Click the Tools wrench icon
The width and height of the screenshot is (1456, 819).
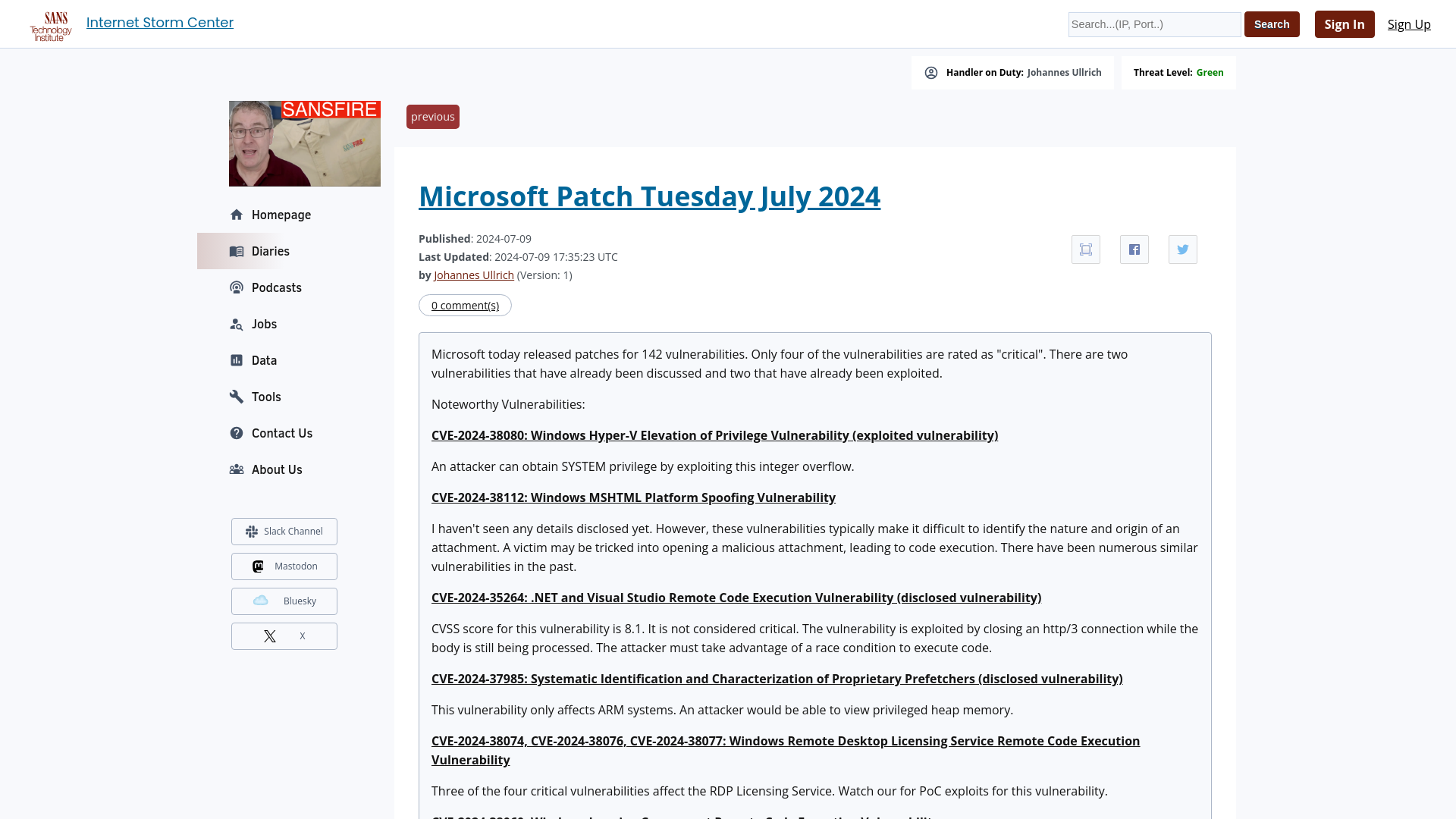237,397
